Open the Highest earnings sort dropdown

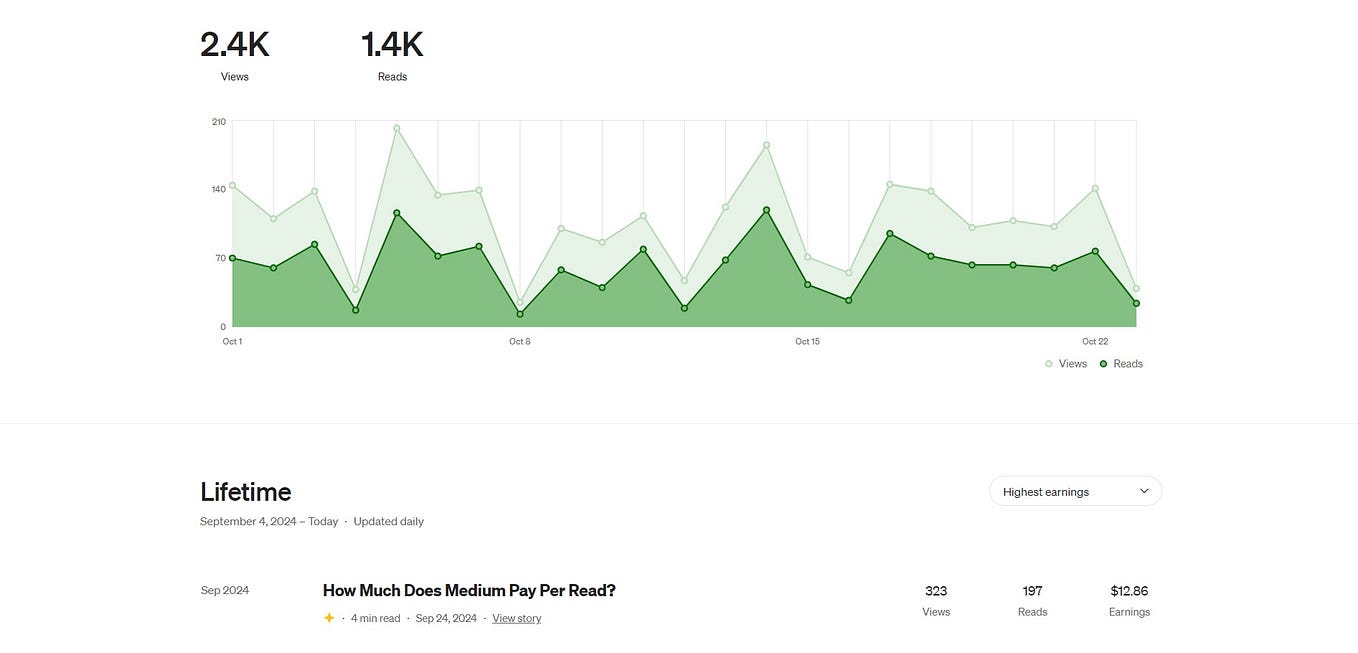point(1075,490)
